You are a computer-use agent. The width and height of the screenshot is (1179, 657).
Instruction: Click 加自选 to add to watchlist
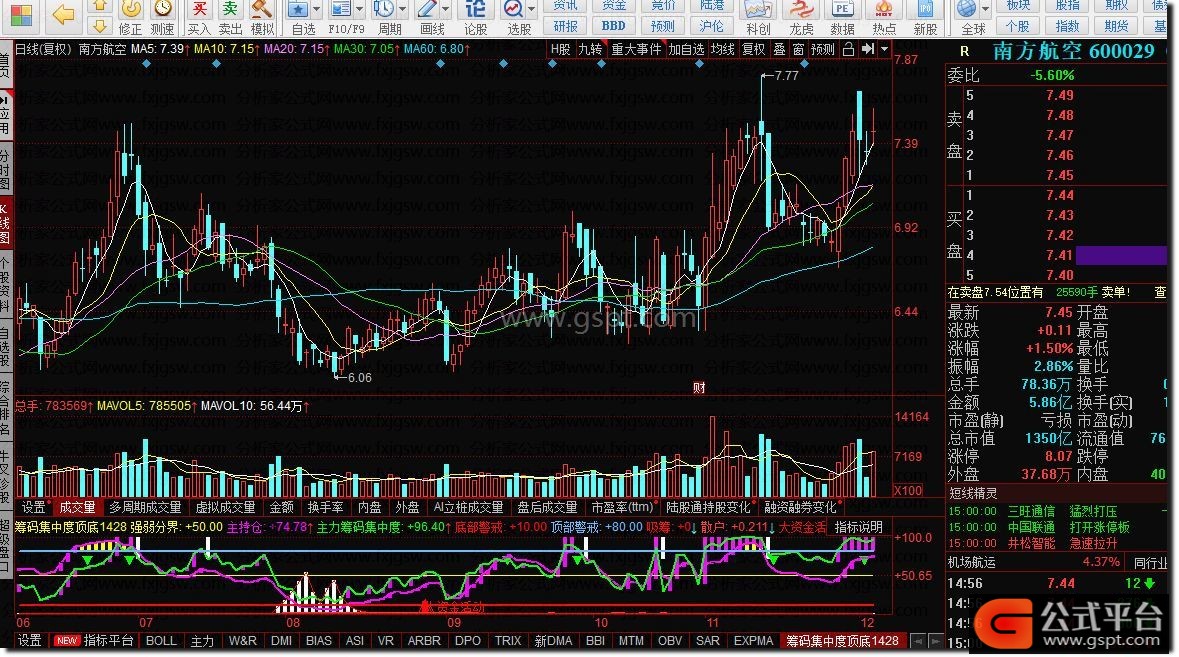pyautogui.click(x=686, y=50)
